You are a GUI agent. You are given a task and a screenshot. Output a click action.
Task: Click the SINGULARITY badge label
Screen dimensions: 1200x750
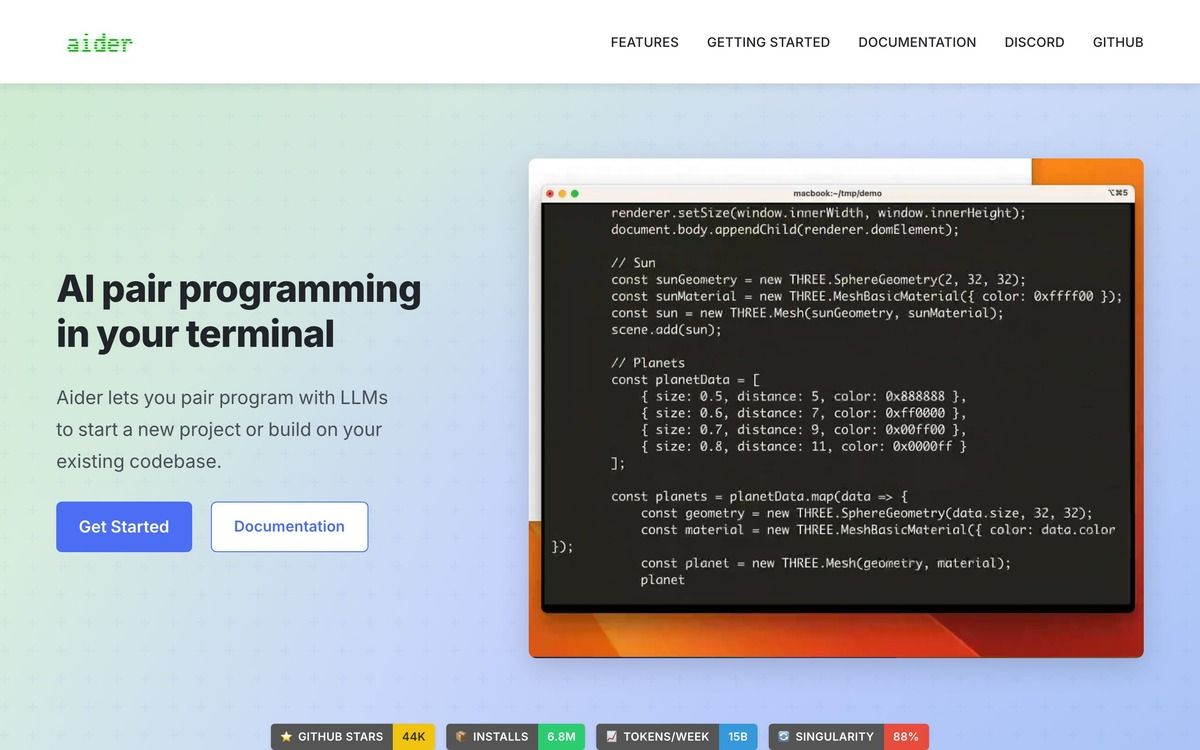click(834, 737)
